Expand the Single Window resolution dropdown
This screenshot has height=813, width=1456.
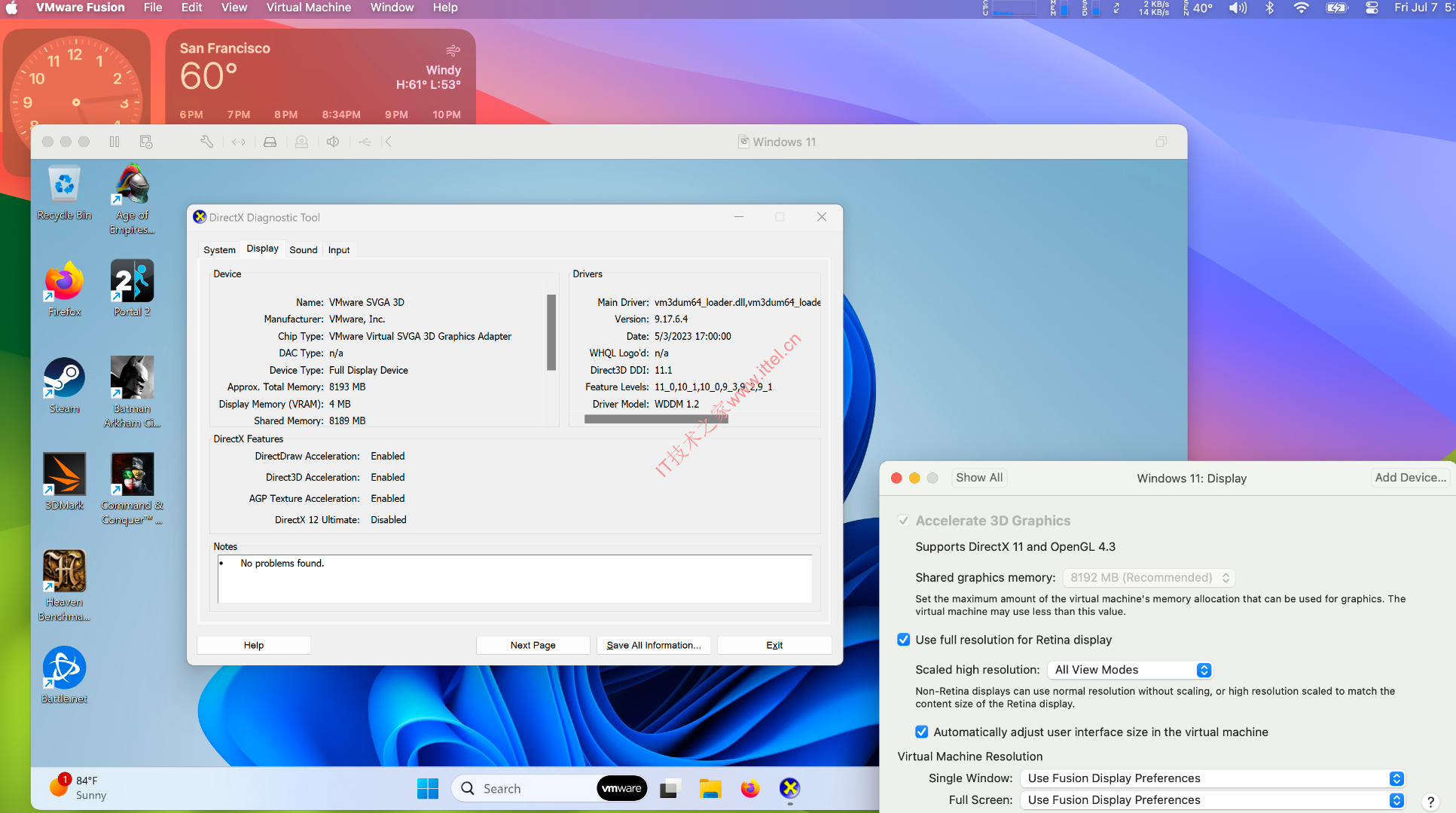click(1211, 778)
